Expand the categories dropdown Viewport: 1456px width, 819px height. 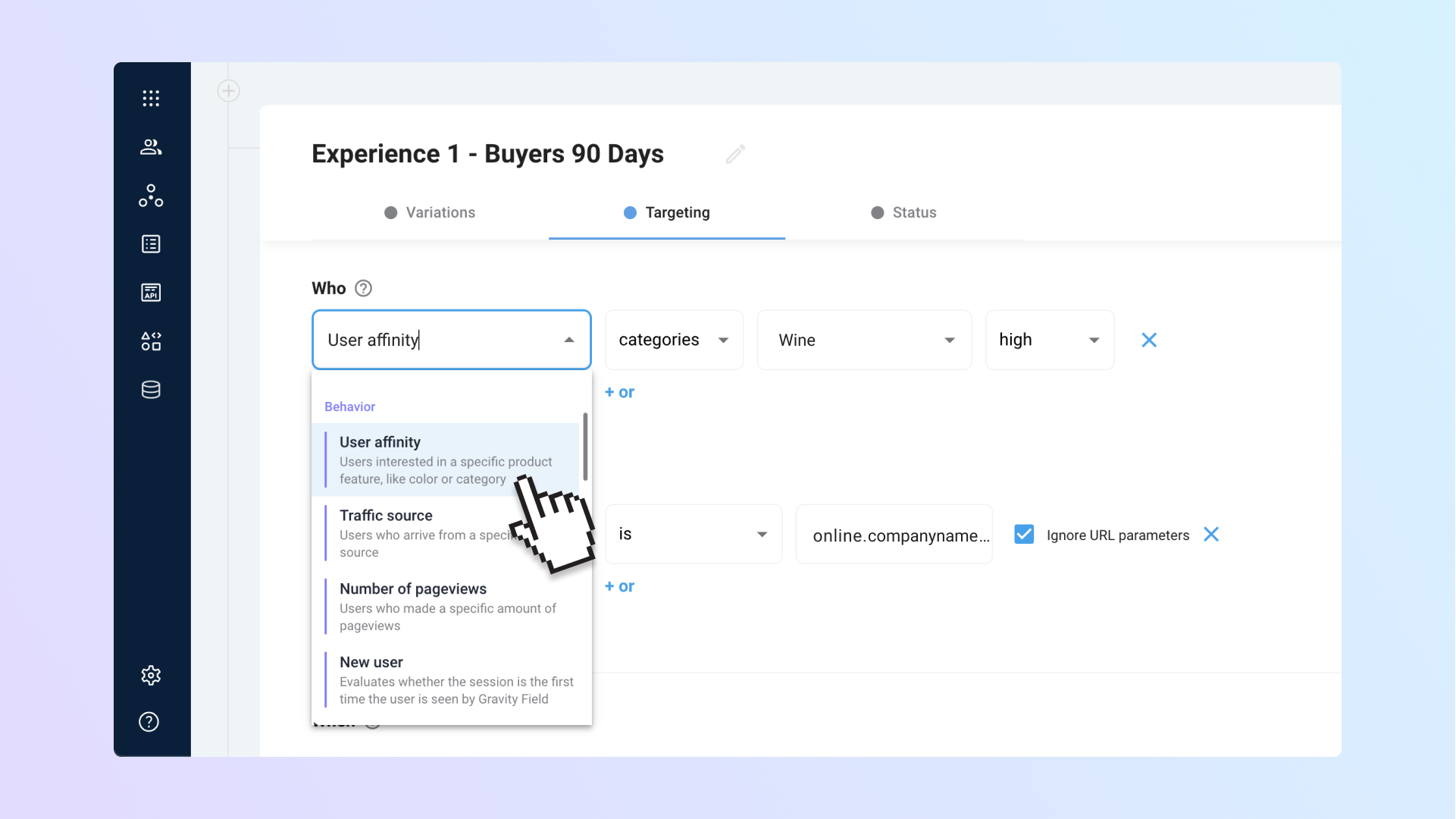click(x=673, y=340)
